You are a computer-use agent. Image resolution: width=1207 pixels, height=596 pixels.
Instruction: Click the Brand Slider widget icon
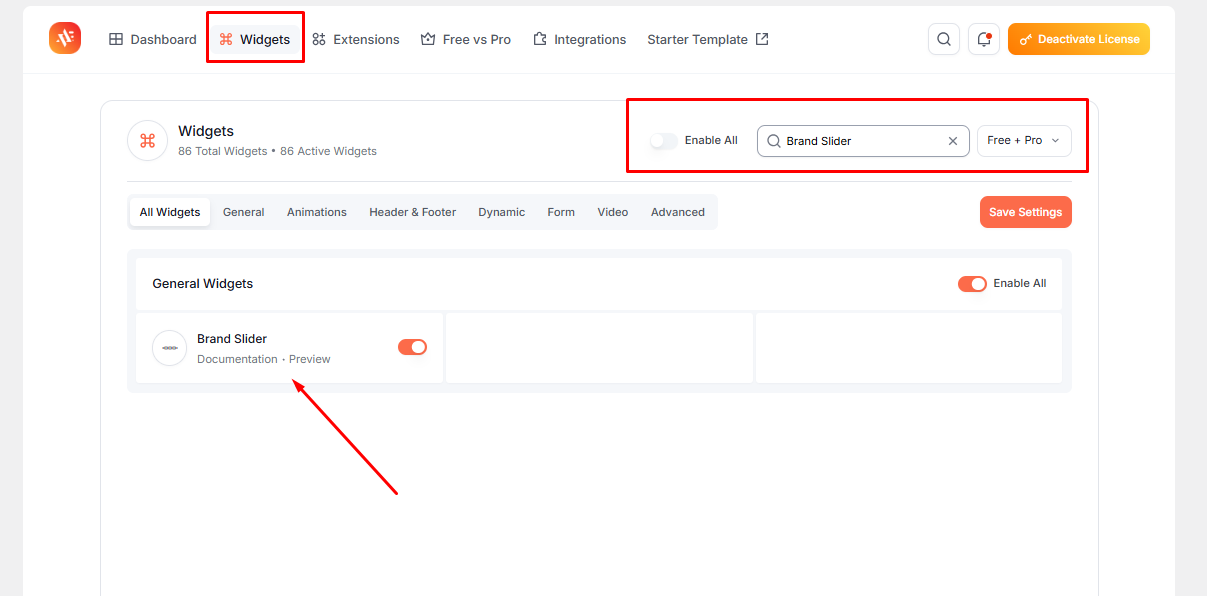point(170,348)
